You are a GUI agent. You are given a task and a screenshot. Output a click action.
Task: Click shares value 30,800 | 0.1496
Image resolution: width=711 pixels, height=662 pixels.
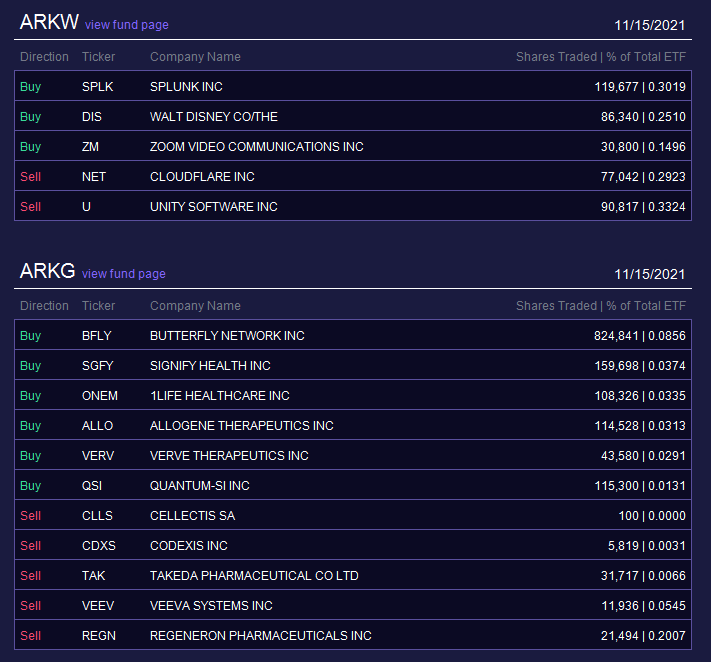[x=643, y=146]
